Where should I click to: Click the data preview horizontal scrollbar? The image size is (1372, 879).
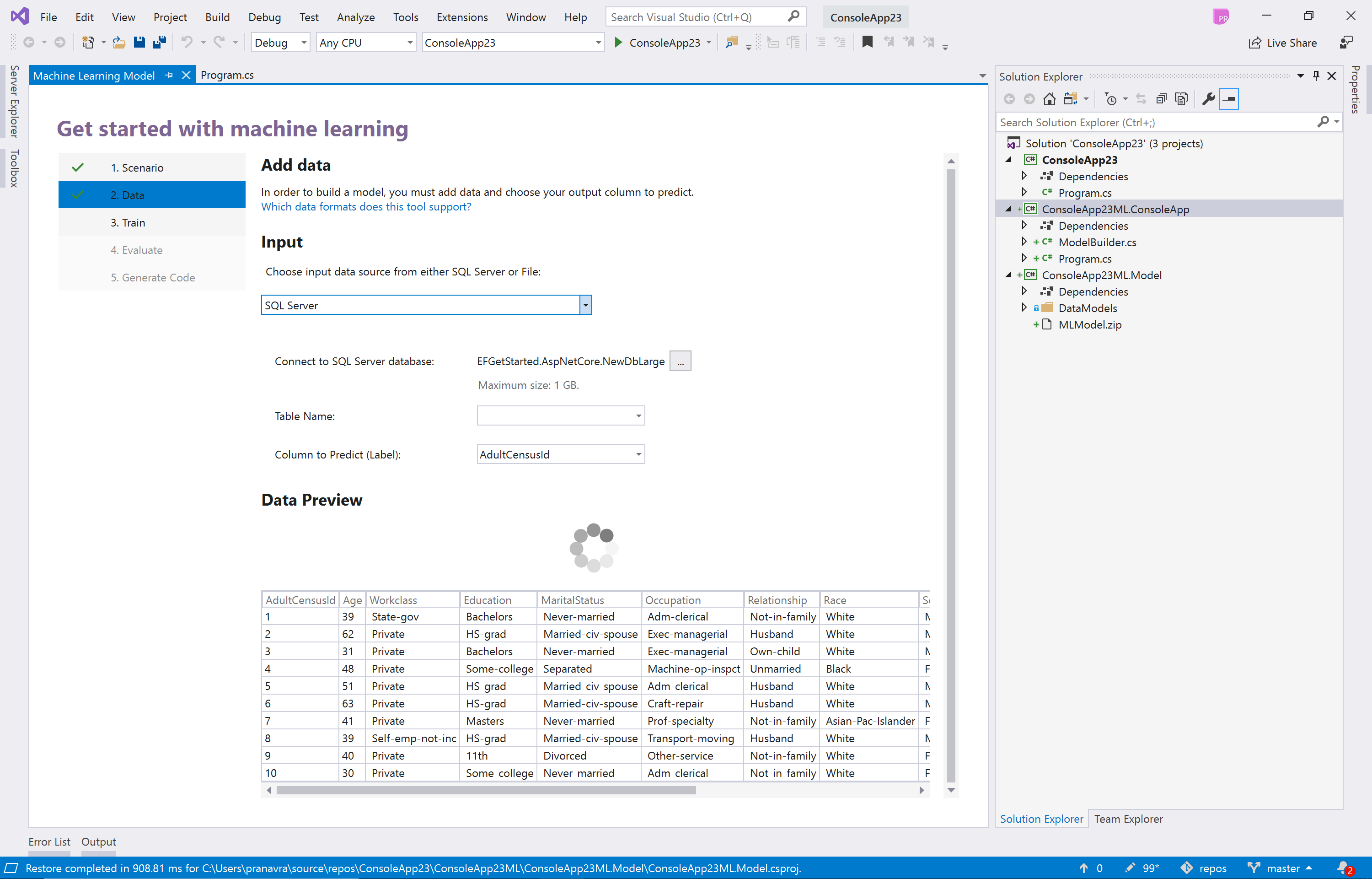pos(486,791)
